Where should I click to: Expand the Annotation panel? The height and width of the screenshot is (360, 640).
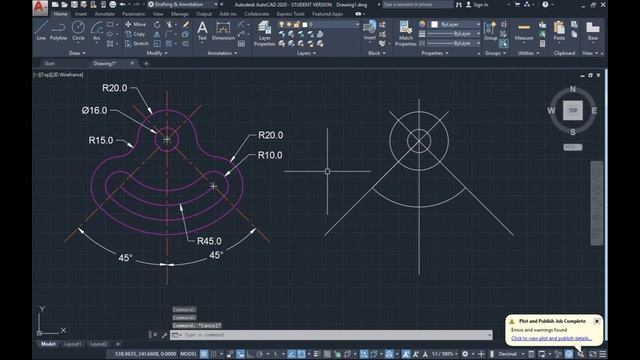[222, 53]
